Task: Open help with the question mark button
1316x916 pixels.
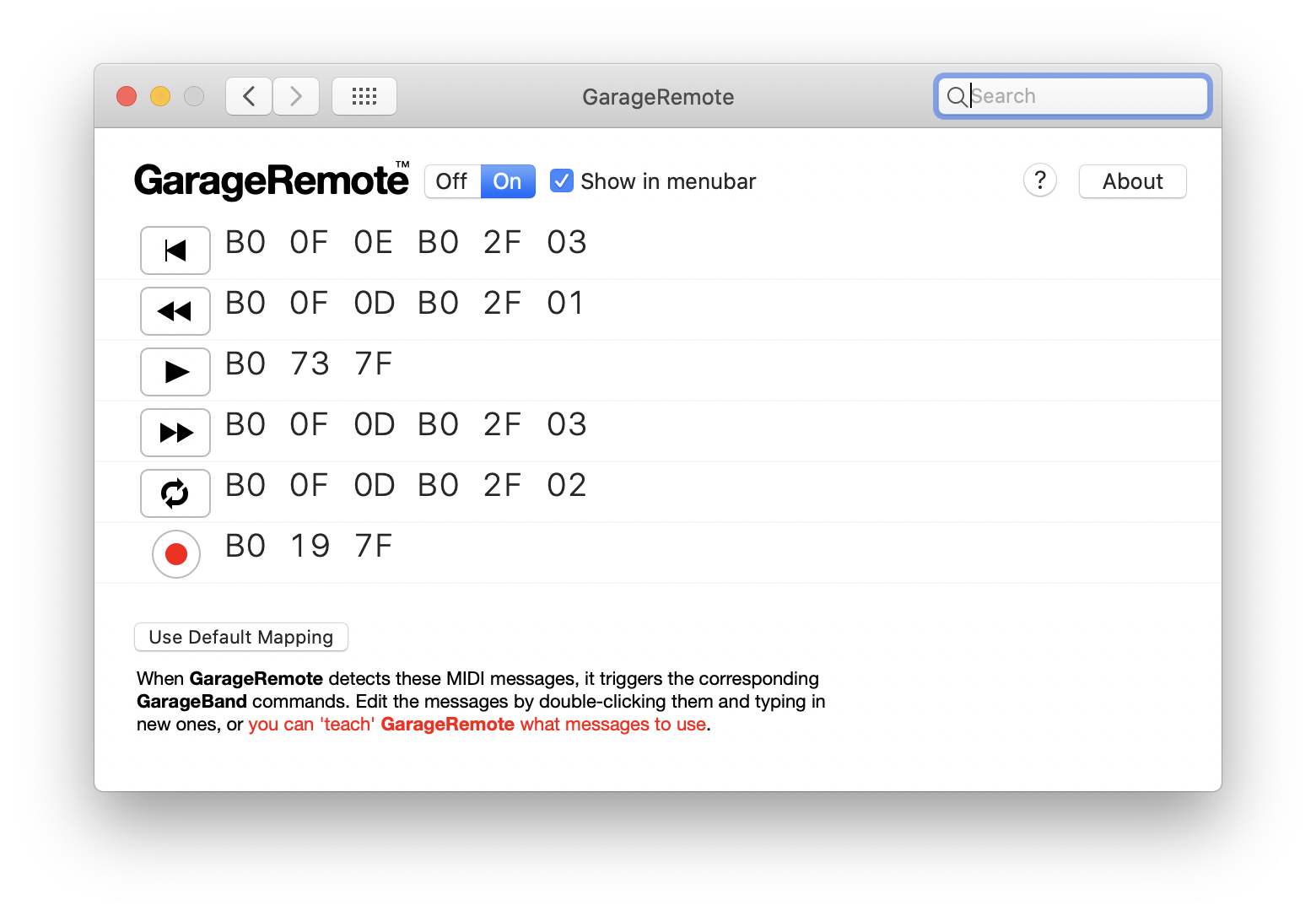Action: pyautogui.click(x=1040, y=181)
